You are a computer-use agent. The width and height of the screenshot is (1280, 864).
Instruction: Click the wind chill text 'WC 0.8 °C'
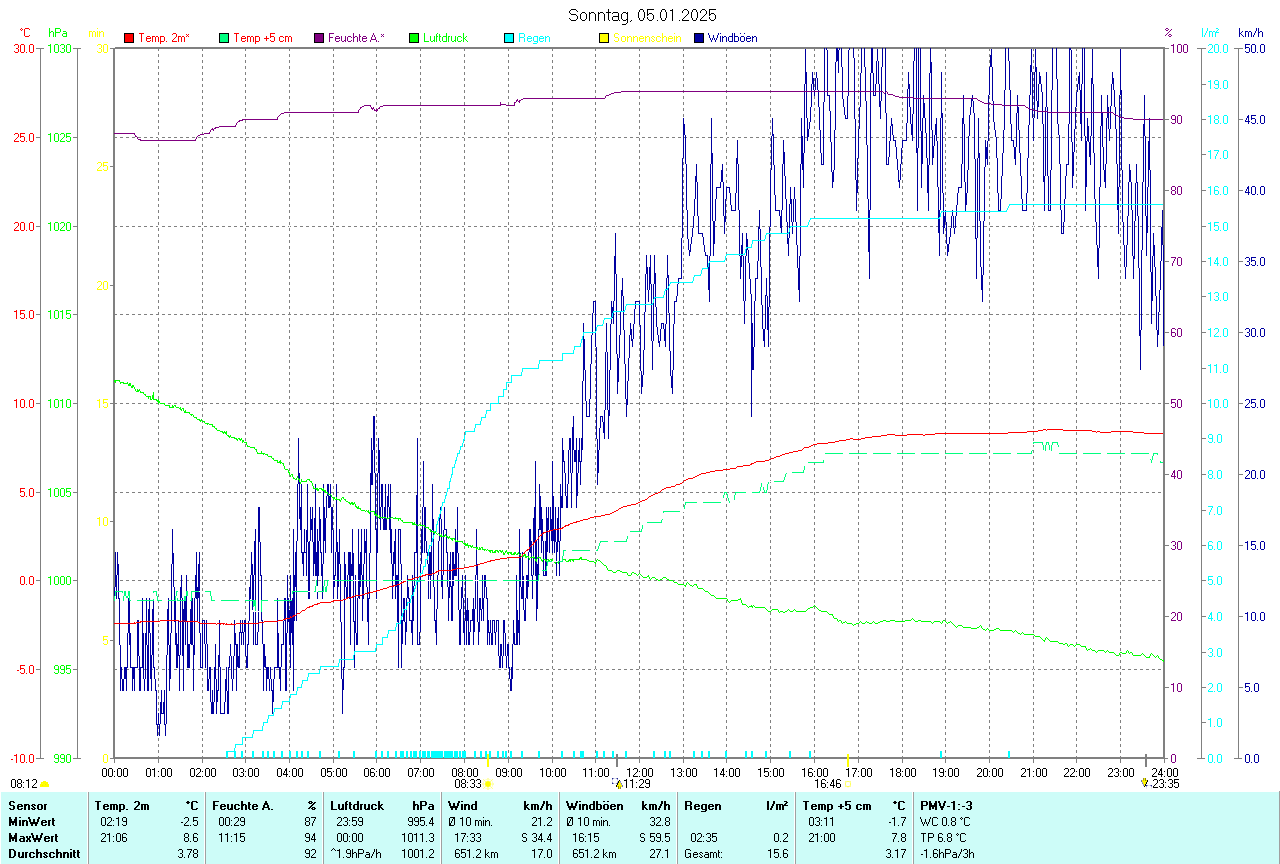(x=945, y=822)
